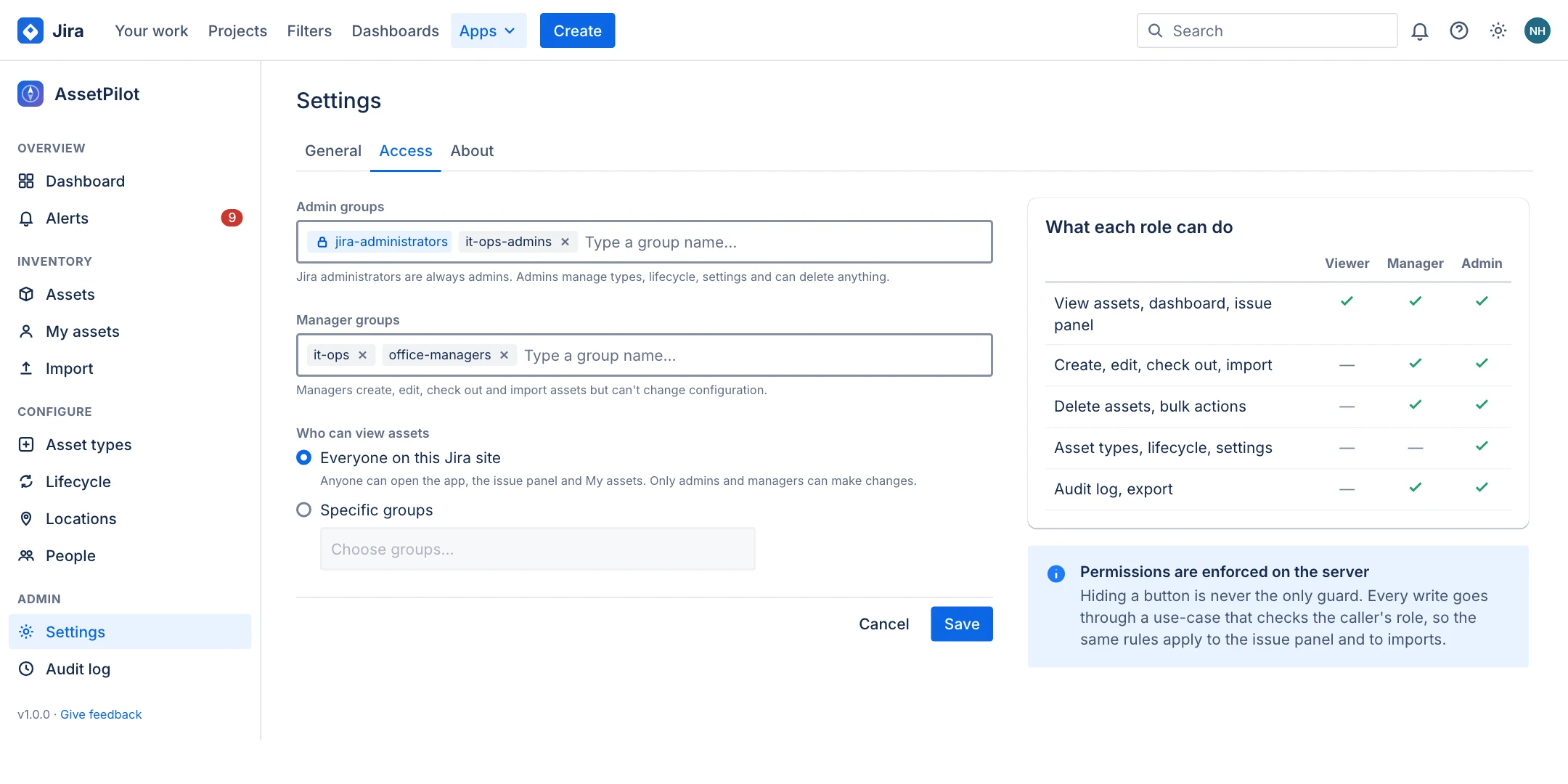Open the NH profile avatar
1568x784 pixels.
click(x=1538, y=30)
